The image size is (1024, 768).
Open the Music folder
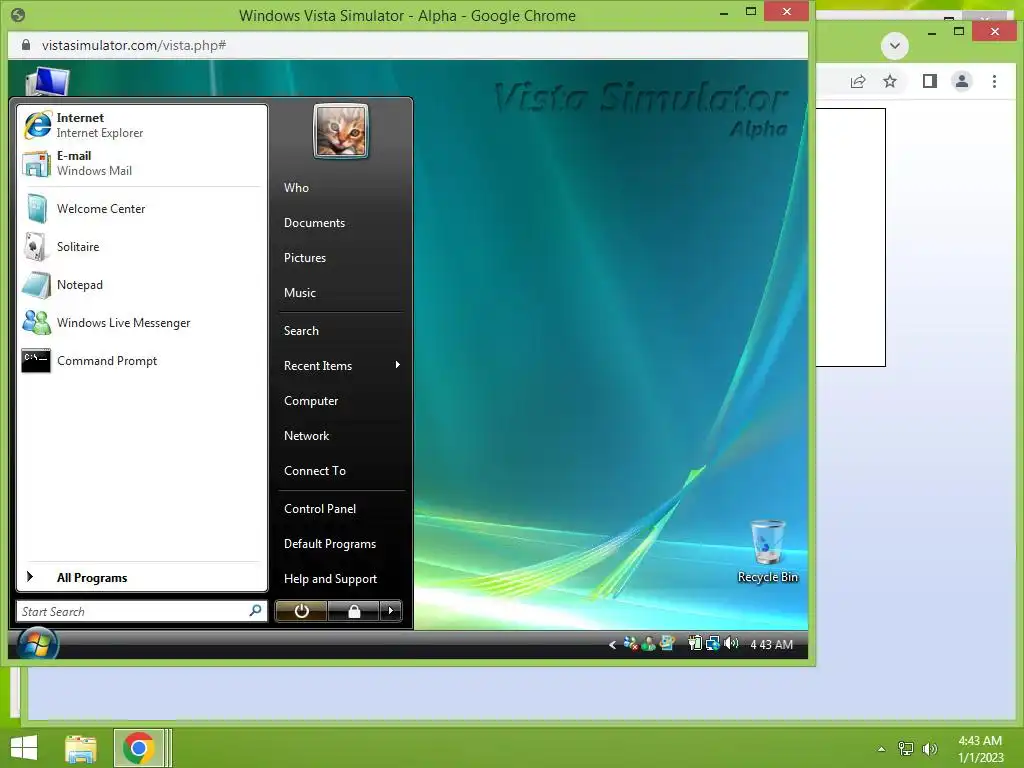point(300,293)
